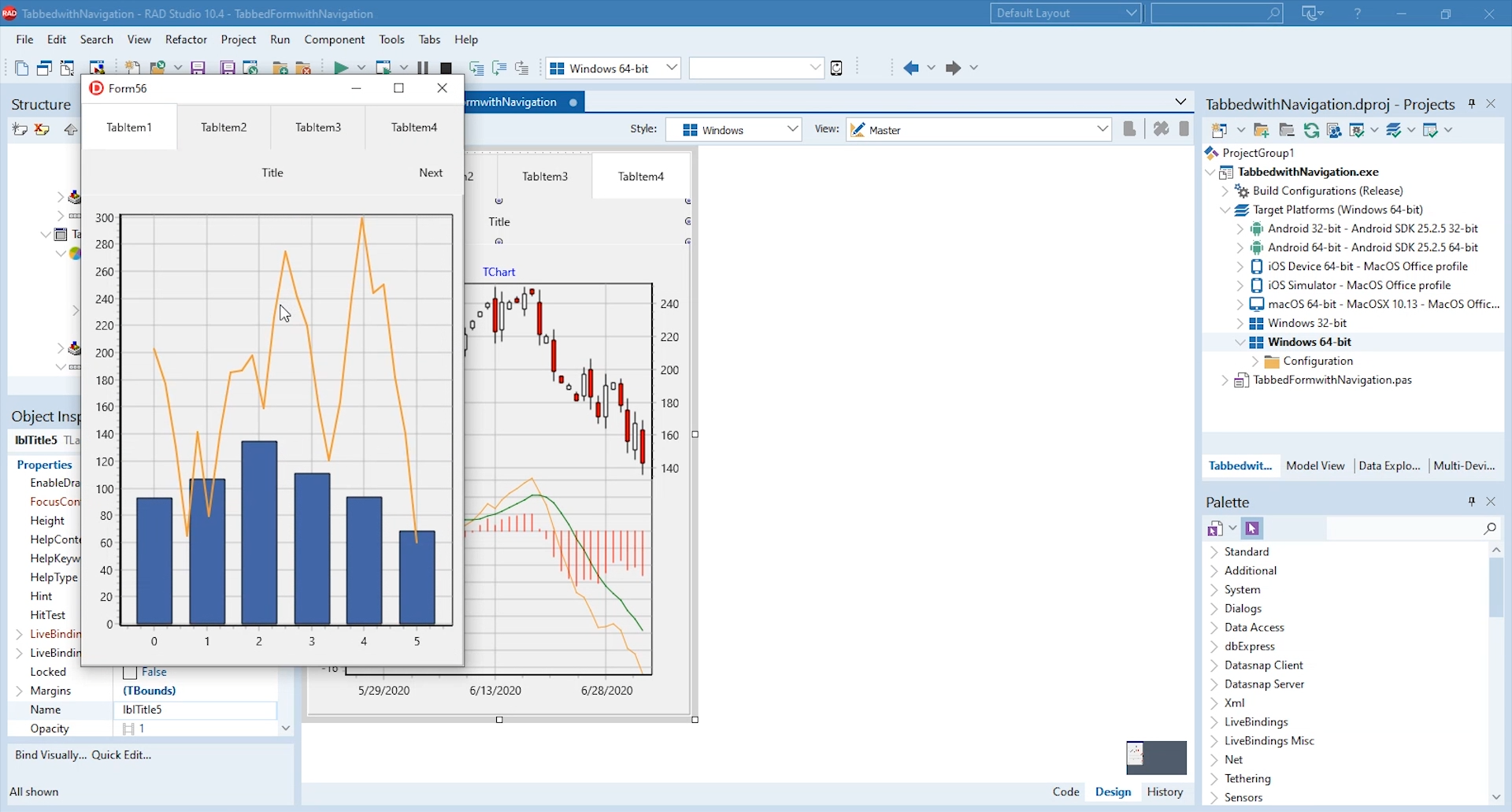Expand the Standard palette category
Image resolution: width=1512 pixels, height=812 pixels.
(x=1214, y=552)
